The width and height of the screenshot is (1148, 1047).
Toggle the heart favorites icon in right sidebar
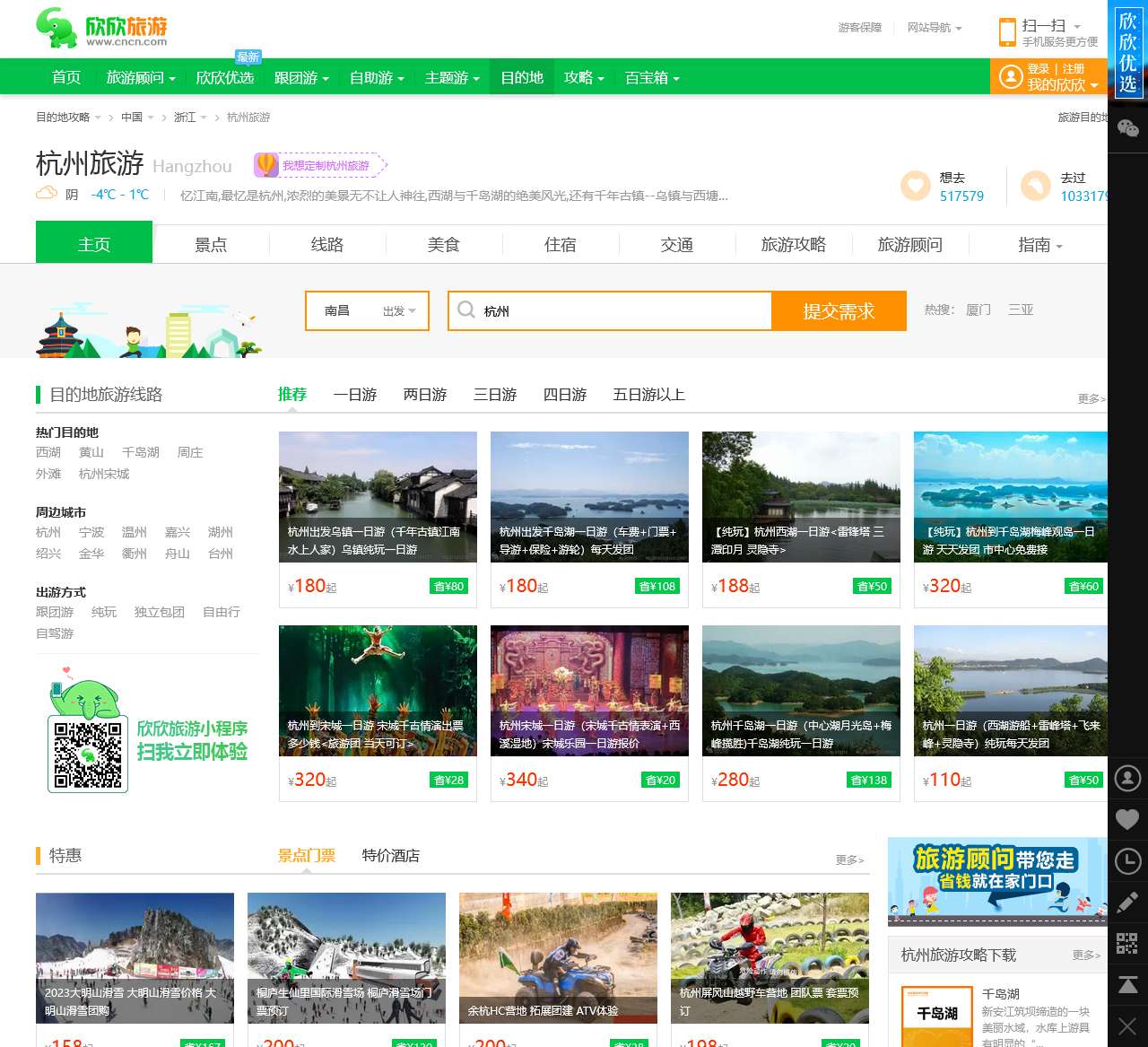(x=1128, y=818)
